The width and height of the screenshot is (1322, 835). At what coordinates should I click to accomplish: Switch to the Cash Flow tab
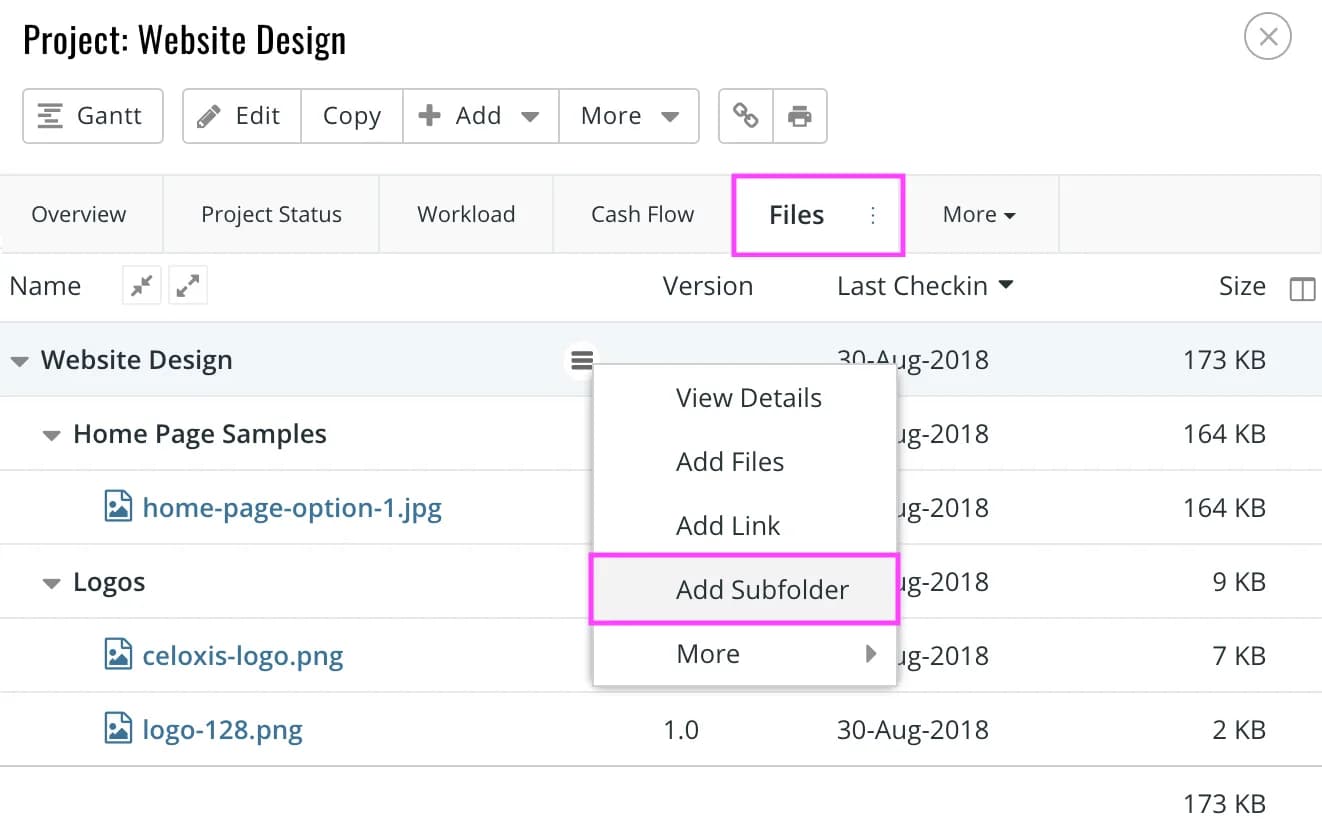tap(642, 215)
